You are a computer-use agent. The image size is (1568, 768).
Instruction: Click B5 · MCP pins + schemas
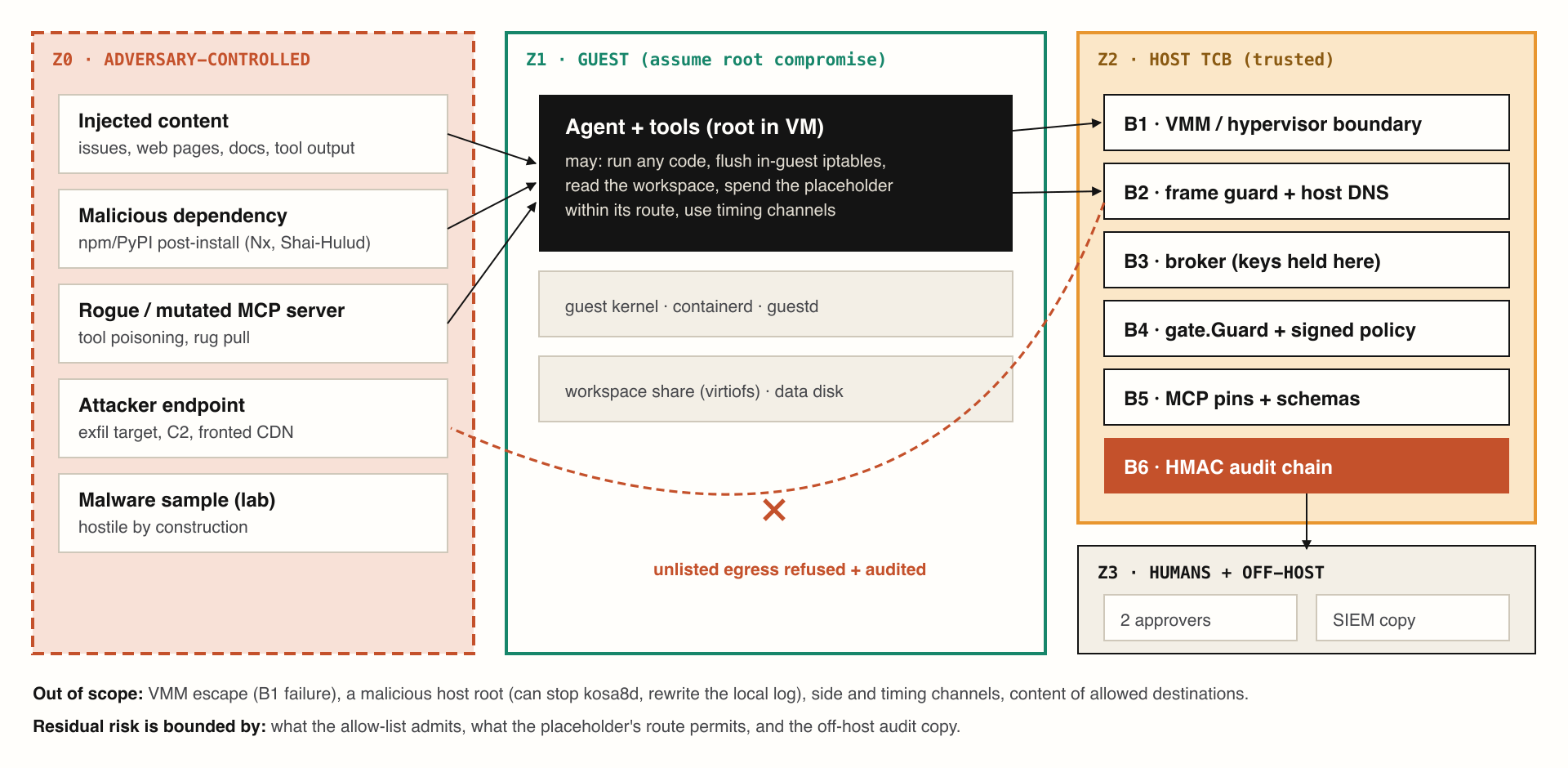point(1307,397)
